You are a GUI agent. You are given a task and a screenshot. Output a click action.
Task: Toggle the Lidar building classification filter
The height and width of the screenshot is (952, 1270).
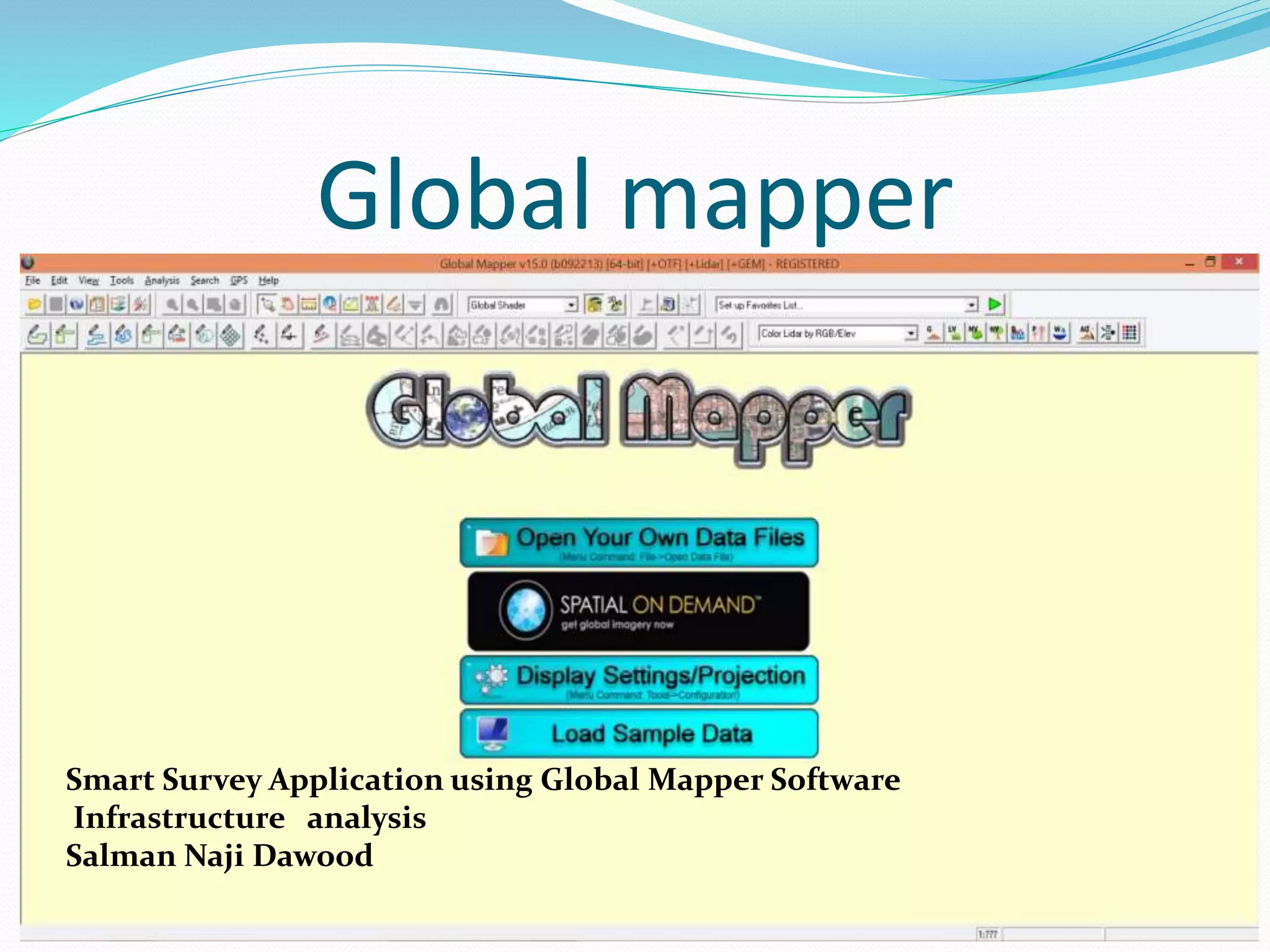tap(1017, 333)
